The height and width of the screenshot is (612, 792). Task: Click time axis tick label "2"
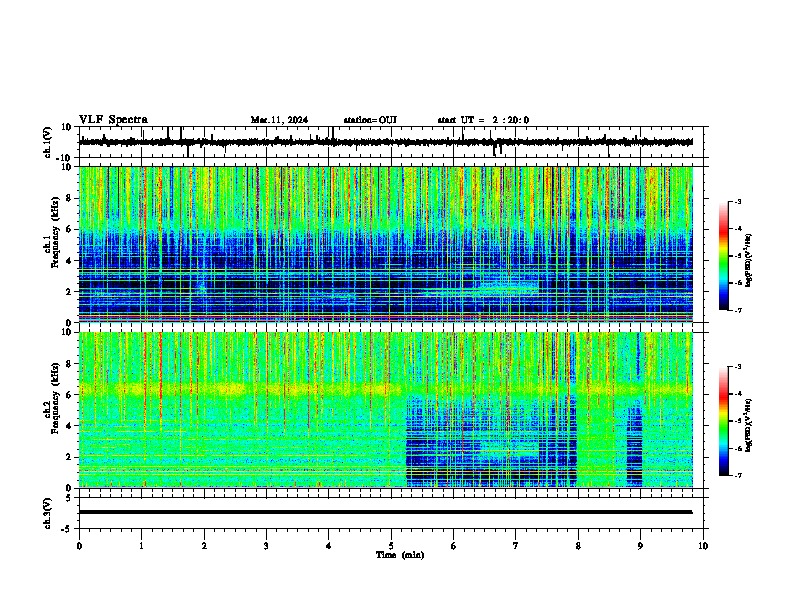pyautogui.click(x=204, y=546)
